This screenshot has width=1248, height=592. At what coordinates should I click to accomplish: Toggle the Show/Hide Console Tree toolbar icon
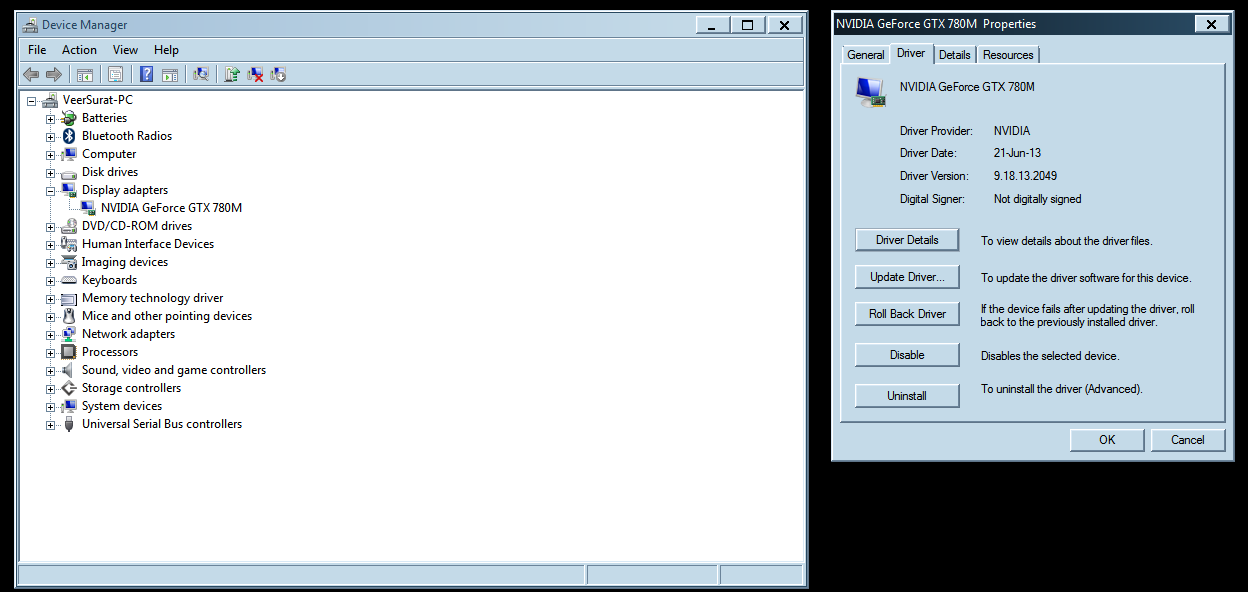click(x=85, y=74)
